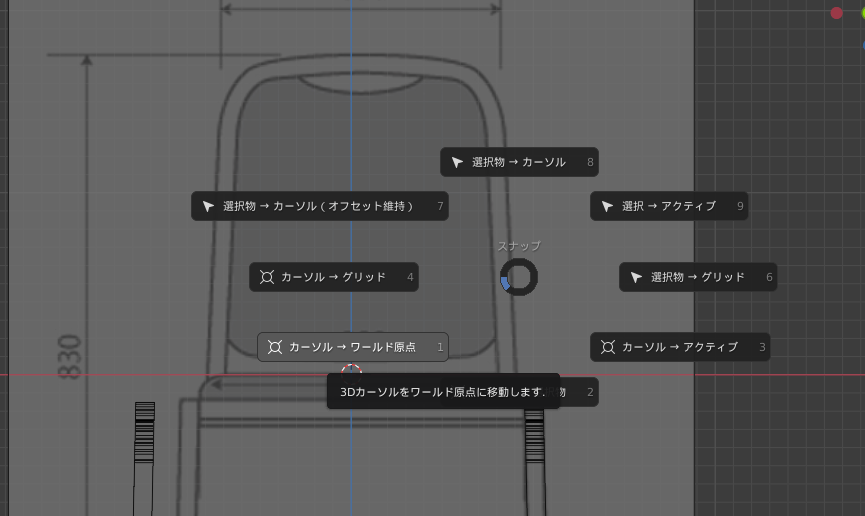Click the partially hidden pie entry numbered 2

pyautogui.click(x=579, y=392)
